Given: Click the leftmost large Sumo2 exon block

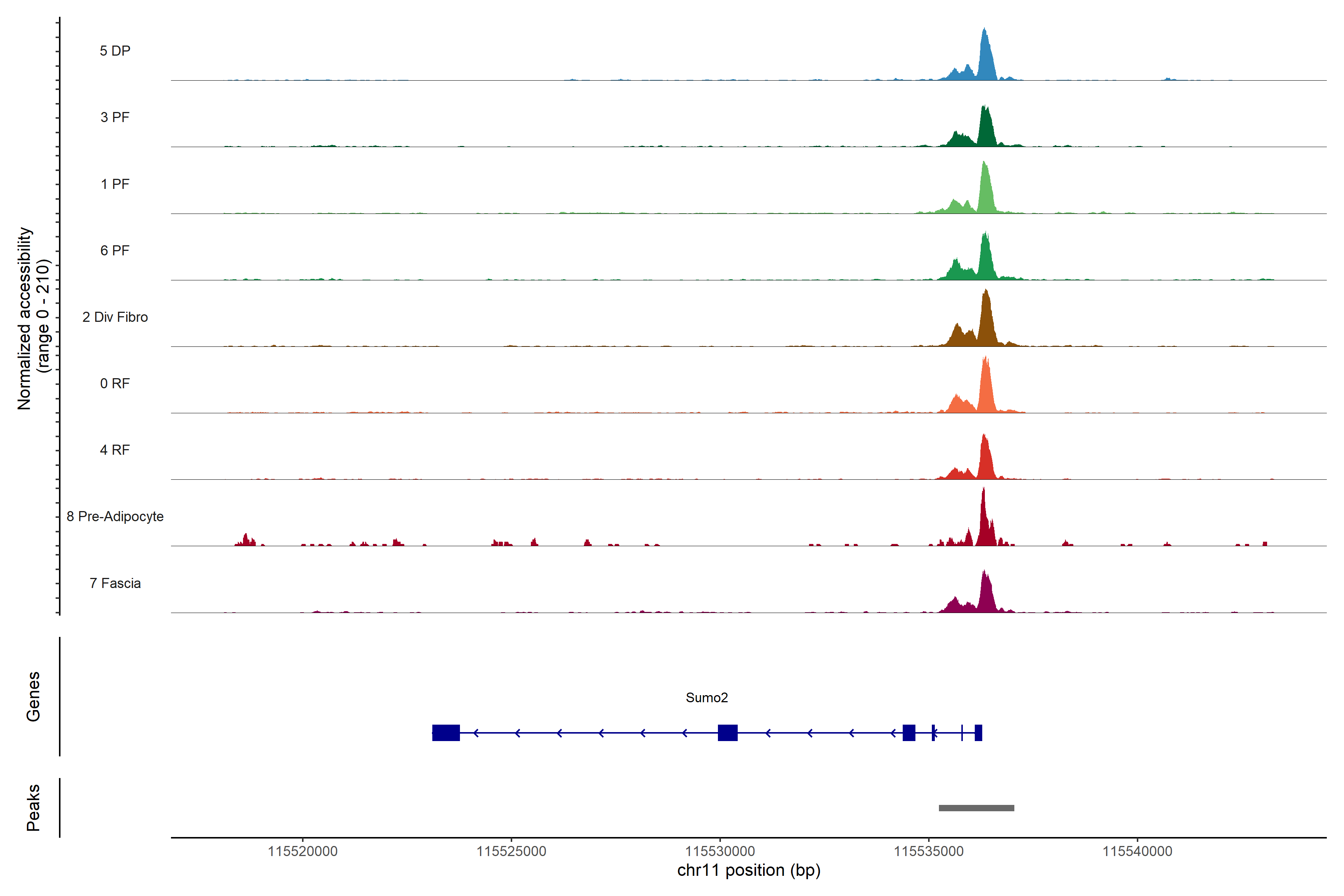Looking at the screenshot, I should click(x=446, y=732).
